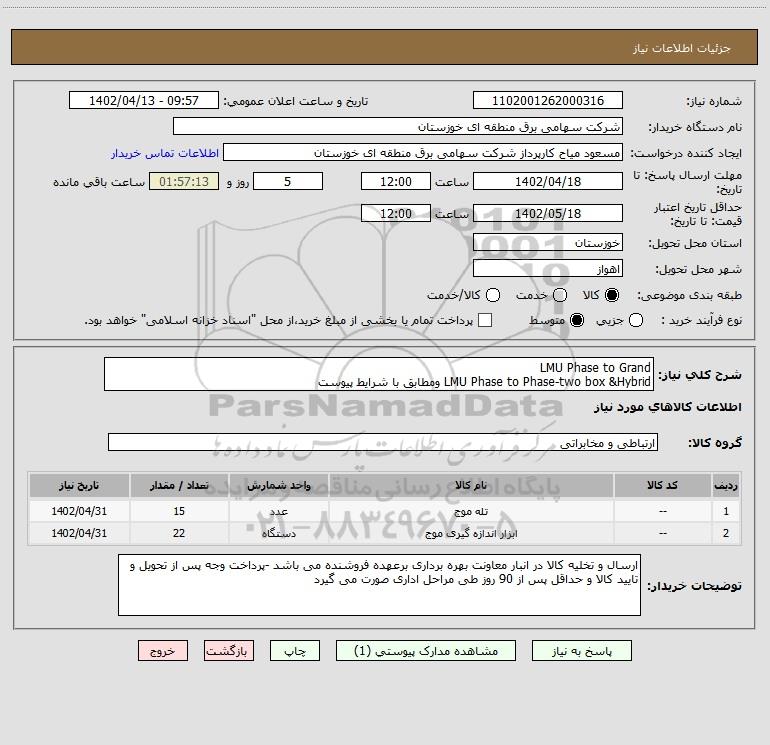This screenshot has width=770, height=745.
Task: Click the quantity cell showing 22
Action: click(x=179, y=533)
